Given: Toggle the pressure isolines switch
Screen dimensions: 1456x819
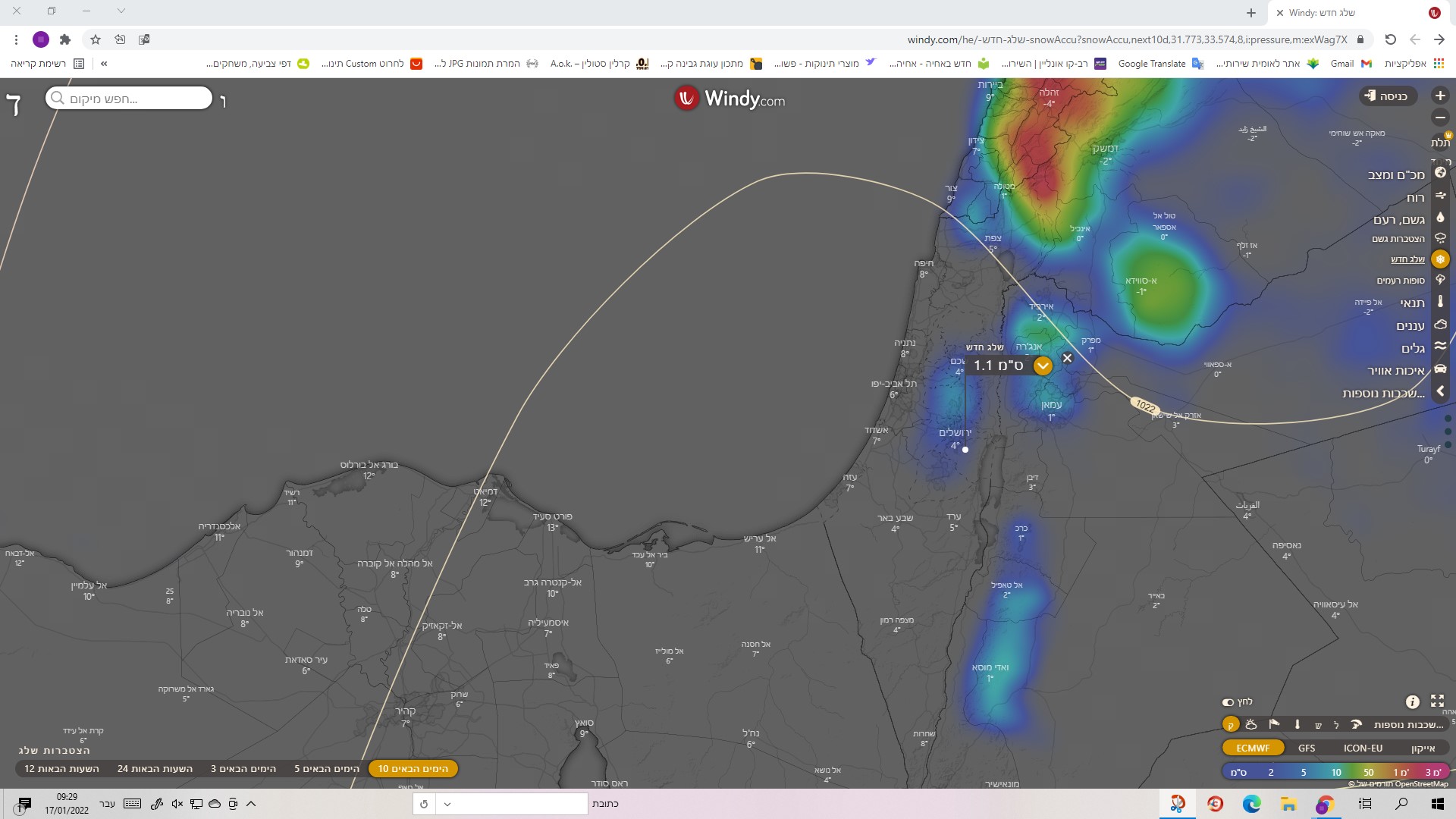Looking at the screenshot, I should [1228, 702].
